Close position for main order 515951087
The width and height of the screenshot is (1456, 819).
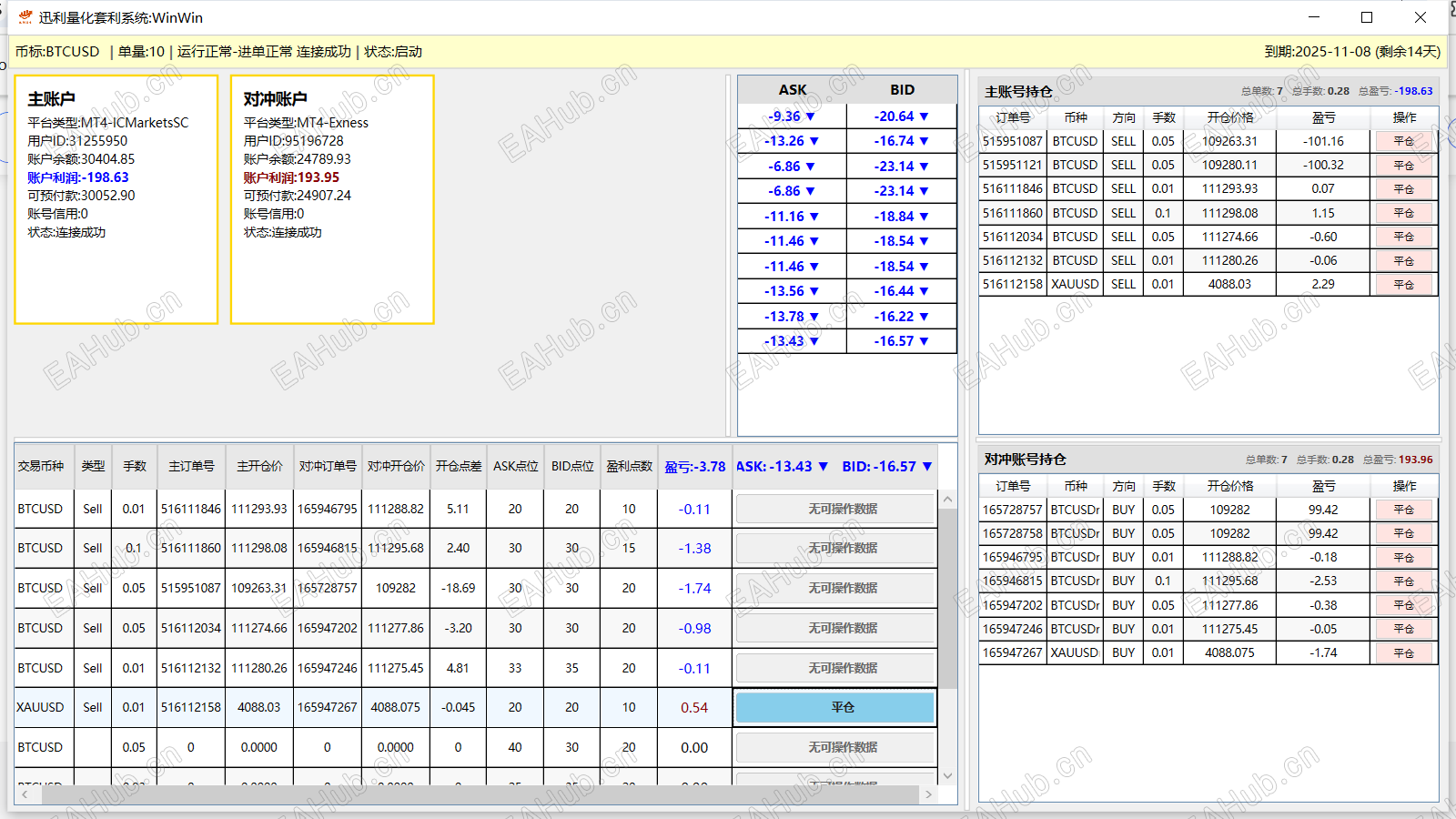coord(1404,141)
